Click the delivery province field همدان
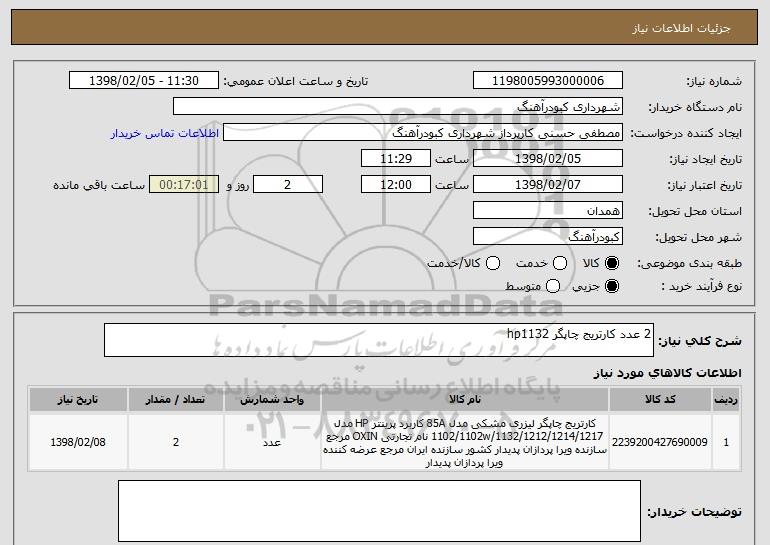 point(548,211)
